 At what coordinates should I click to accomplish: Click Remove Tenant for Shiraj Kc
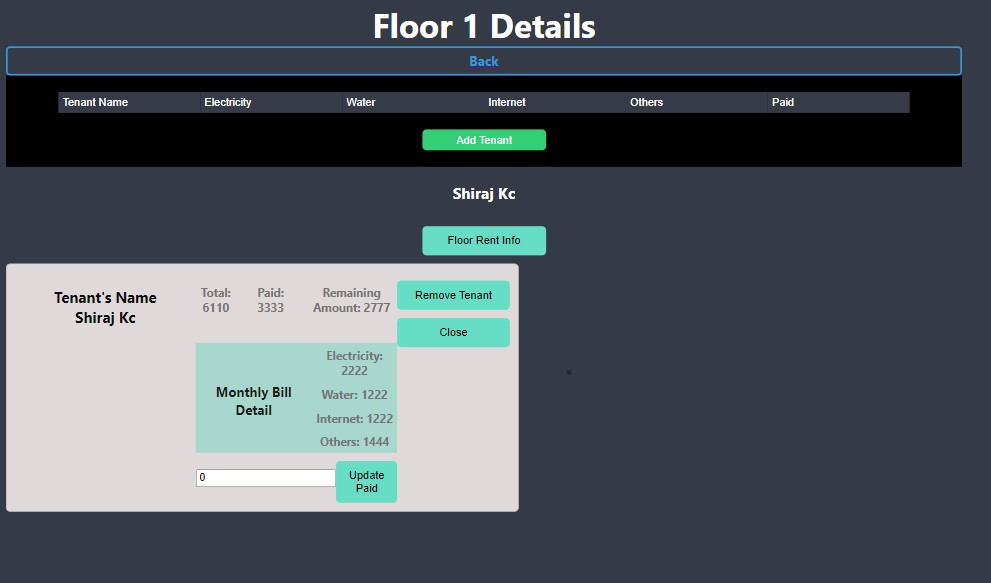(453, 295)
